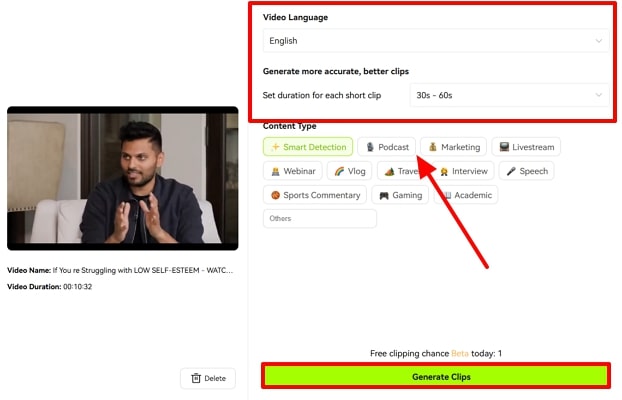This screenshot has width=622, height=400.
Task: Click the microphone icon on Podcast chip
Action: coord(370,147)
